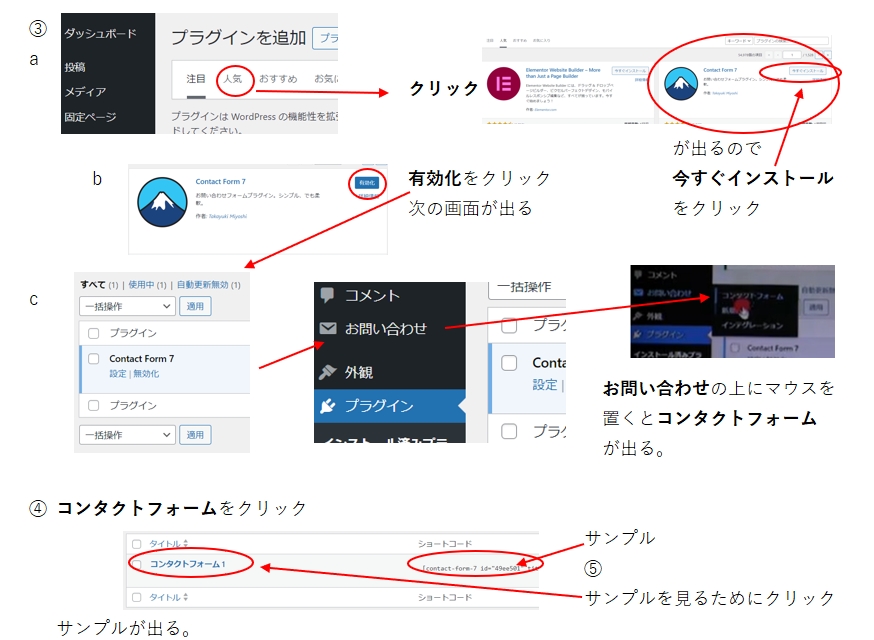Toggle the select-all checkbox in top プラグイン header
This screenshot has width=874, height=640.
[x=94, y=333]
